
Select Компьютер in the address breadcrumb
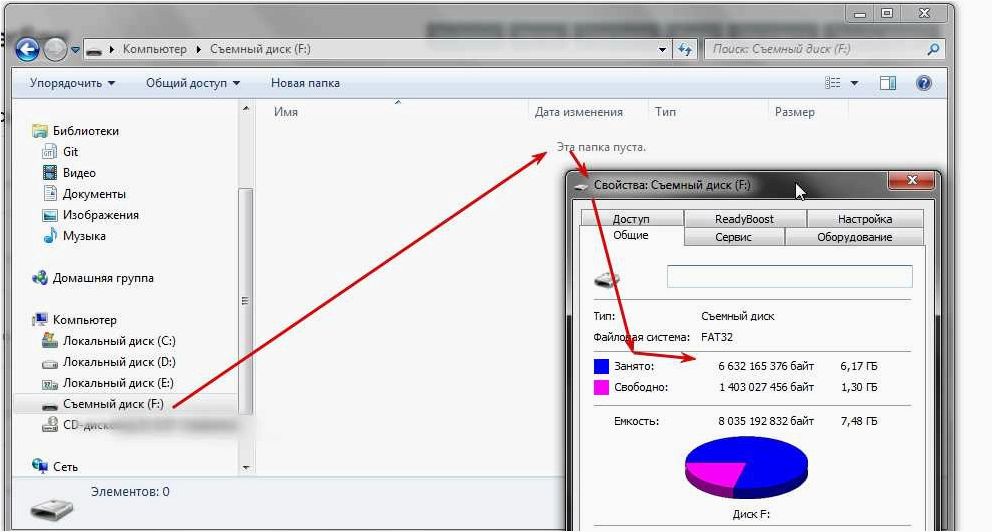coord(154,49)
